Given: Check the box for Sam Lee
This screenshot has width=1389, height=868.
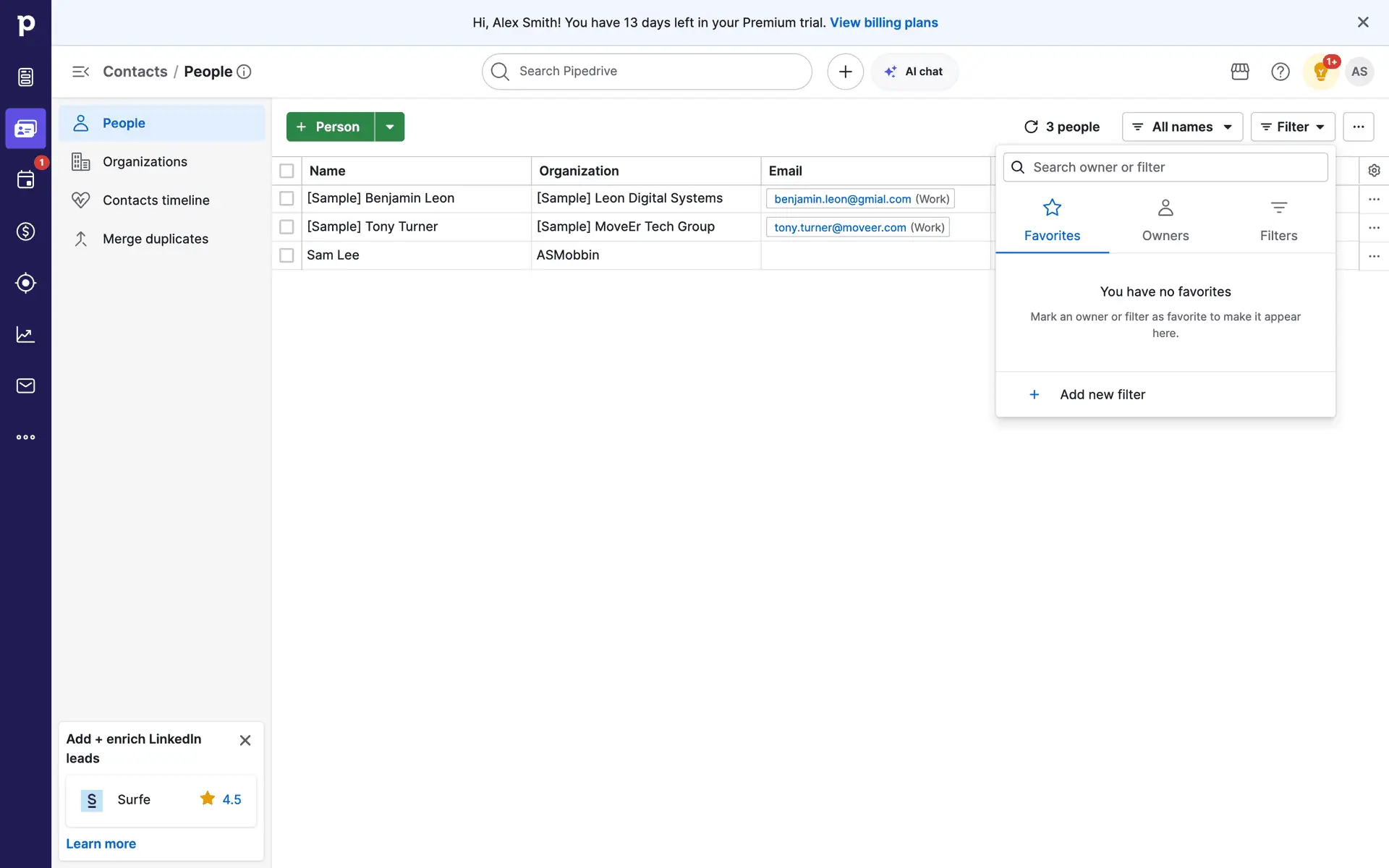Looking at the screenshot, I should pyautogui.click(x=286, y=255).
